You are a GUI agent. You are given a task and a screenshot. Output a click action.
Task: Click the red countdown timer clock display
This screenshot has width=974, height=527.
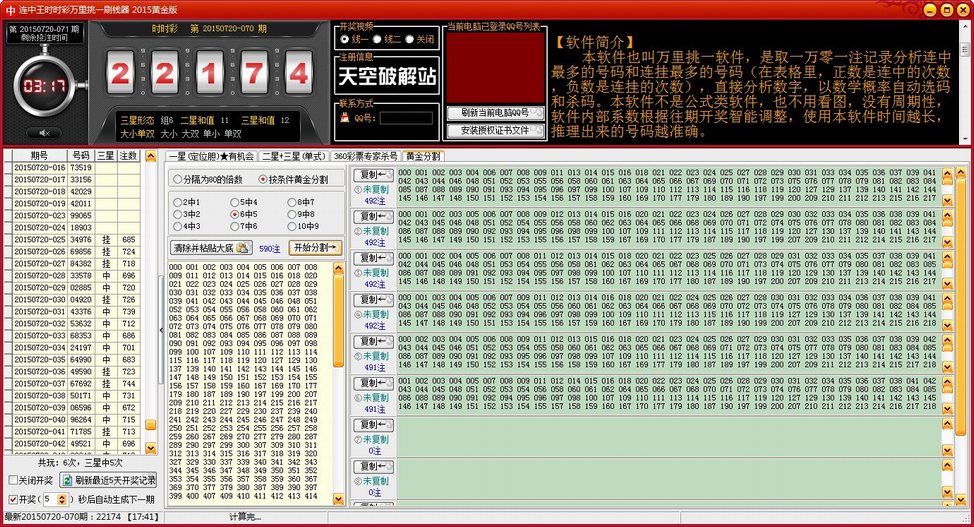click(x=44, y=86)
